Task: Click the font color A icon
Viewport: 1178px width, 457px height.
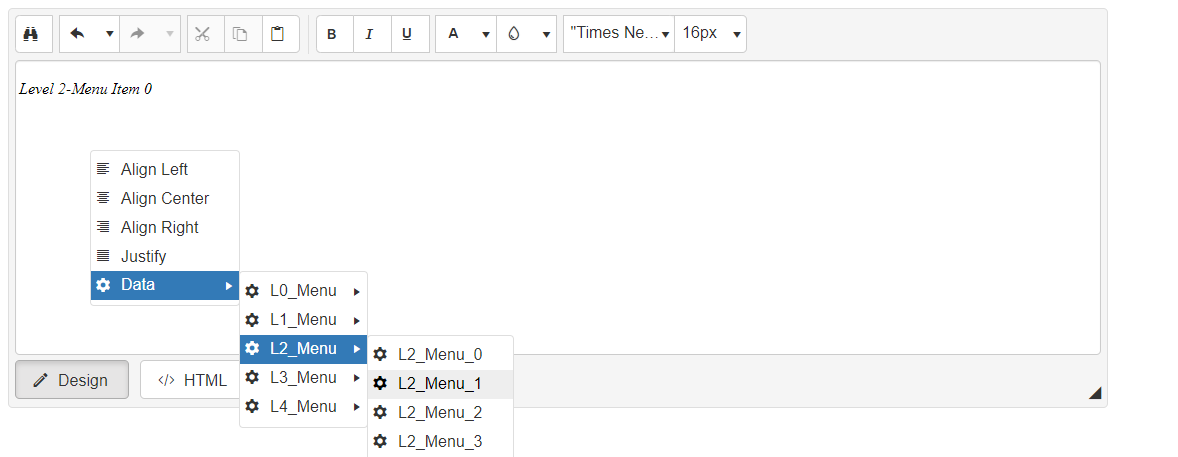Action: coord(453,34)
